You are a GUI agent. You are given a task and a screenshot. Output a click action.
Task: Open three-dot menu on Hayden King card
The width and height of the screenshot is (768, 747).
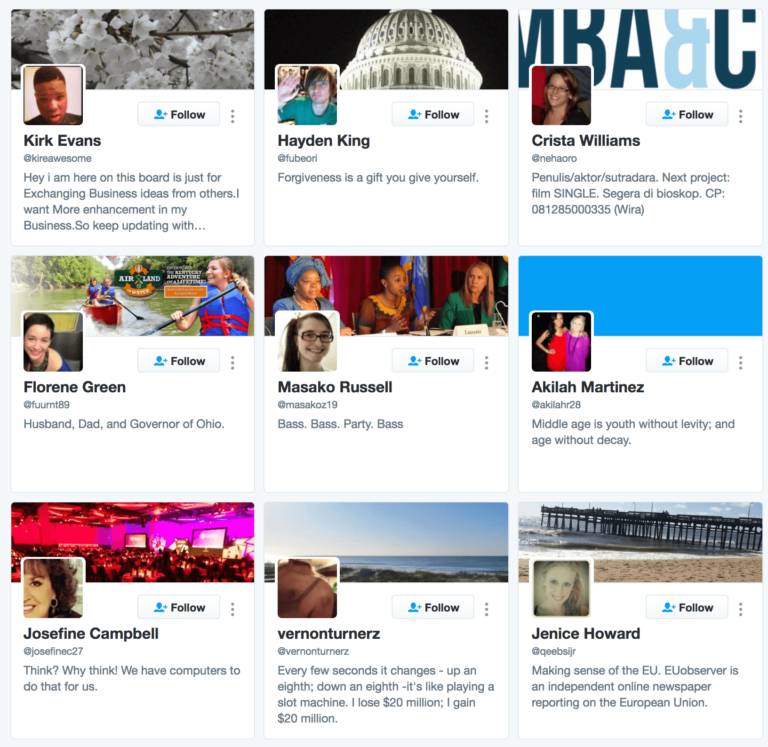click(486, 116)
